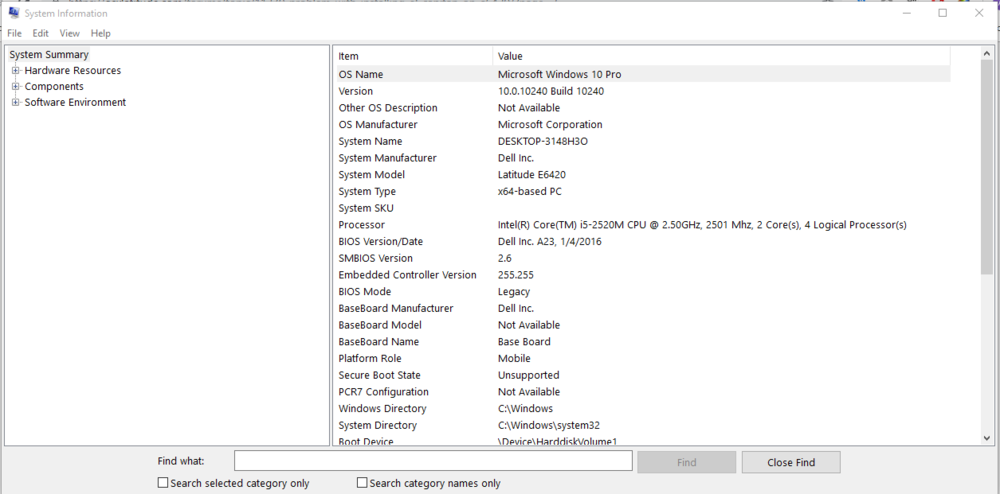
Task: Expand the Components tree node
Action: point(15,87)
